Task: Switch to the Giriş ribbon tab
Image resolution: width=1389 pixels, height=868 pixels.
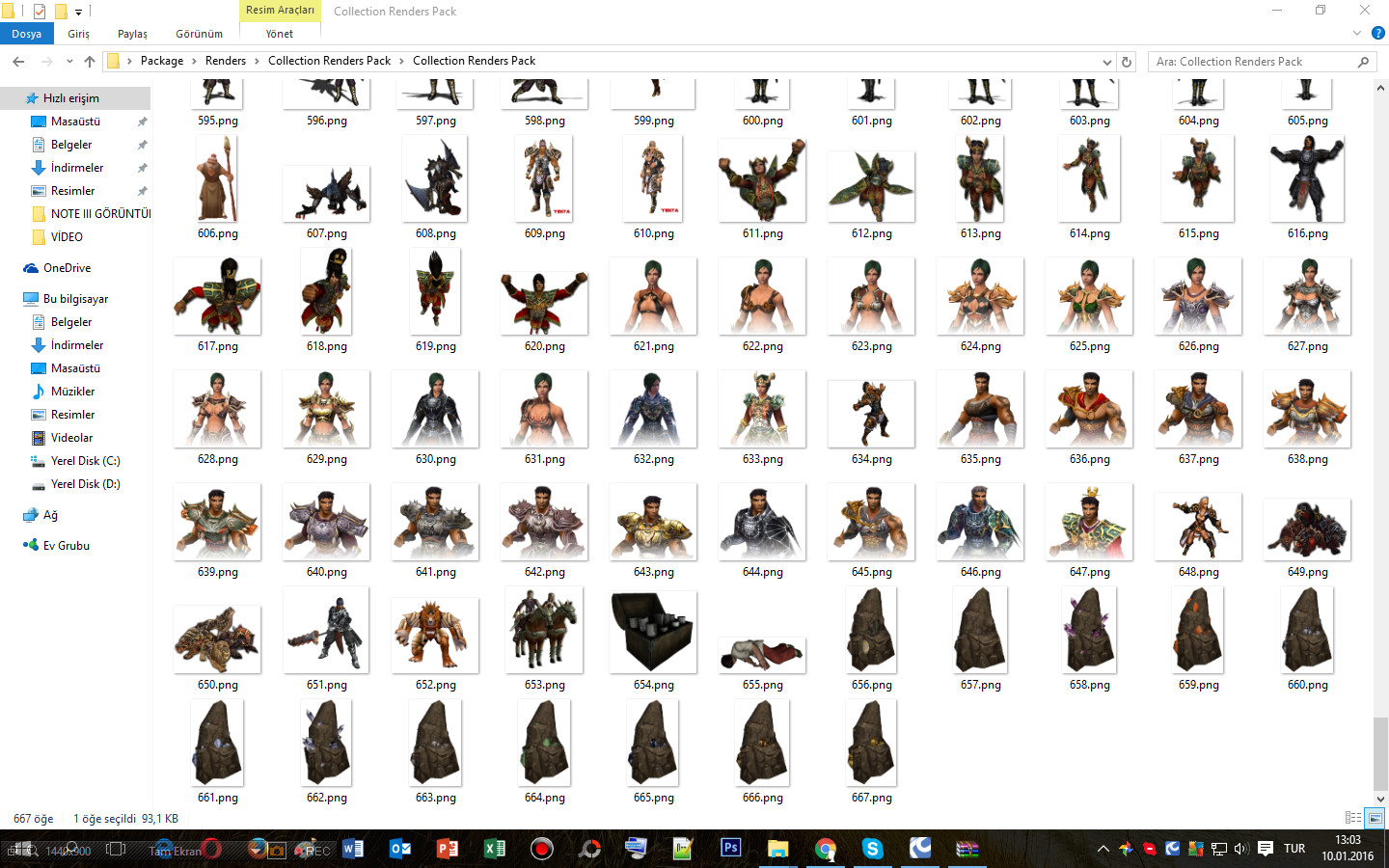Action: 79,34
